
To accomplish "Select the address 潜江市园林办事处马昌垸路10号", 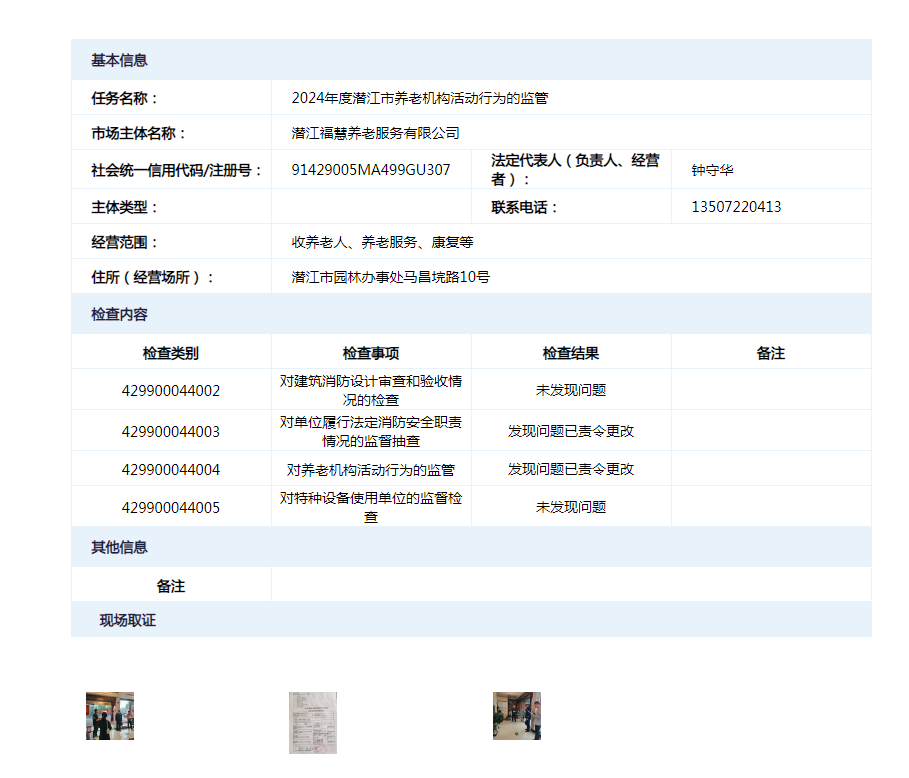I will [390, 277].
